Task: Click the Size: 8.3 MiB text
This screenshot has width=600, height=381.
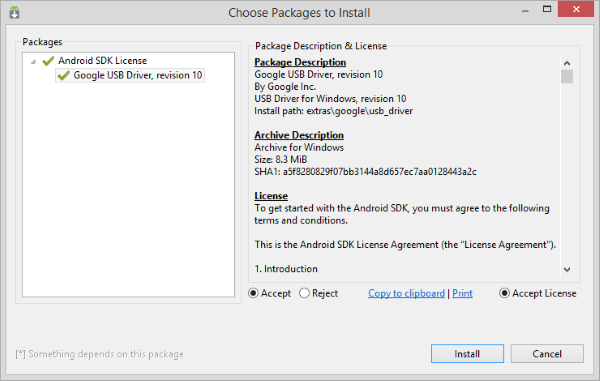Action: [280, 160]
